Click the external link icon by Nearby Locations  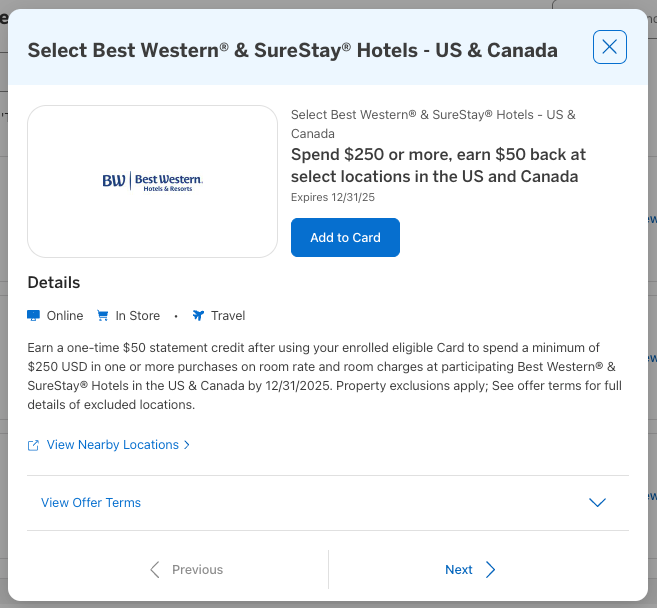[x=34, y=445]
